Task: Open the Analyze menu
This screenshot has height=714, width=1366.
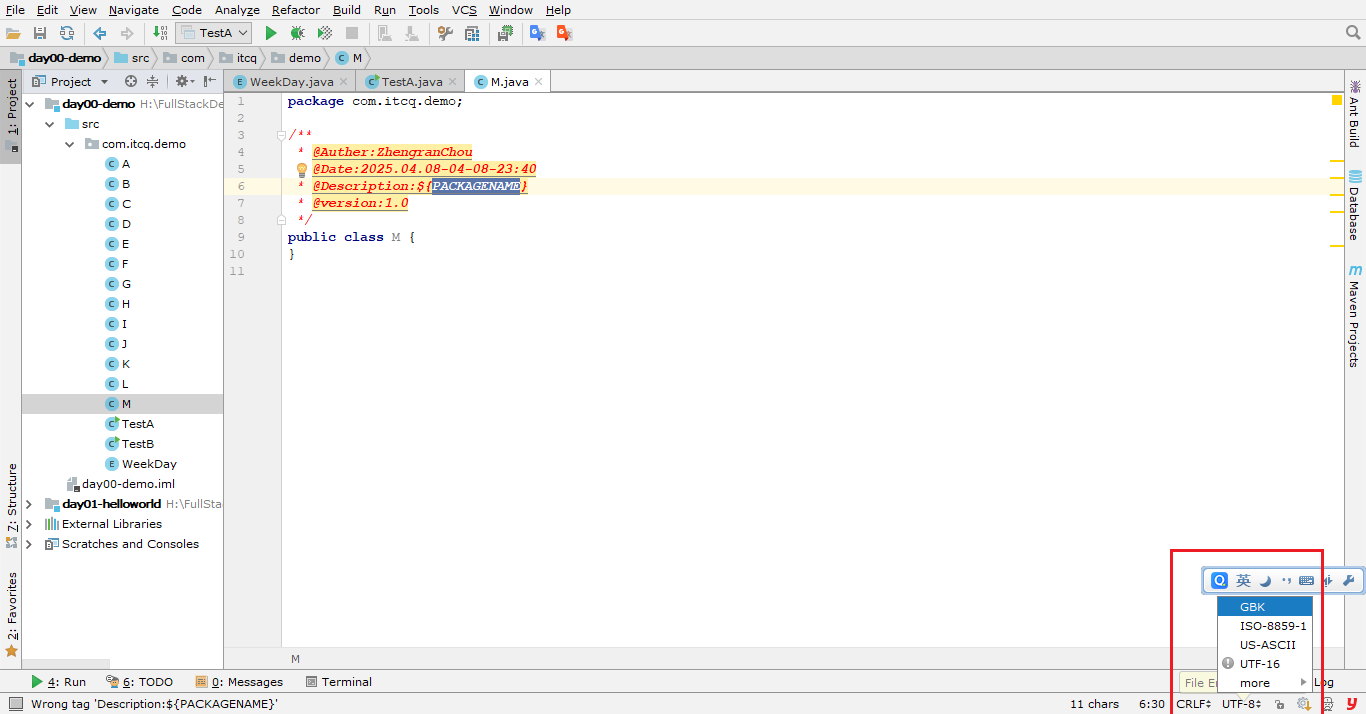Action: click(x=236, y=10)
